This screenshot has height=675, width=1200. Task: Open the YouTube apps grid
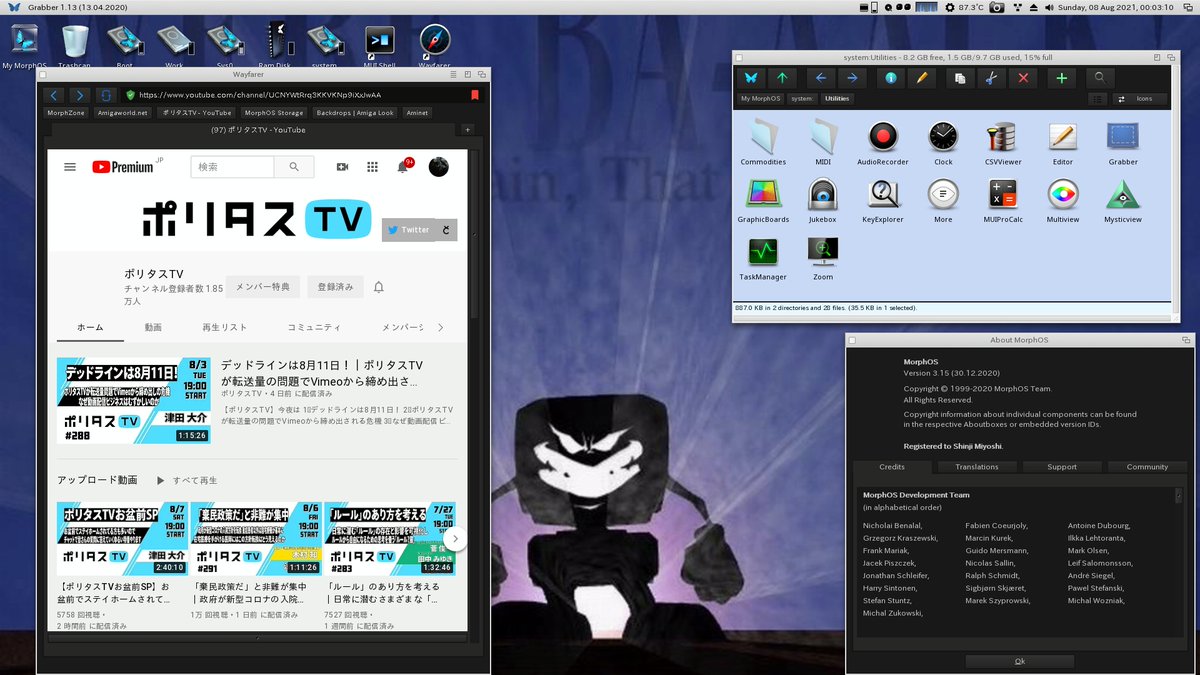point(372,167)
